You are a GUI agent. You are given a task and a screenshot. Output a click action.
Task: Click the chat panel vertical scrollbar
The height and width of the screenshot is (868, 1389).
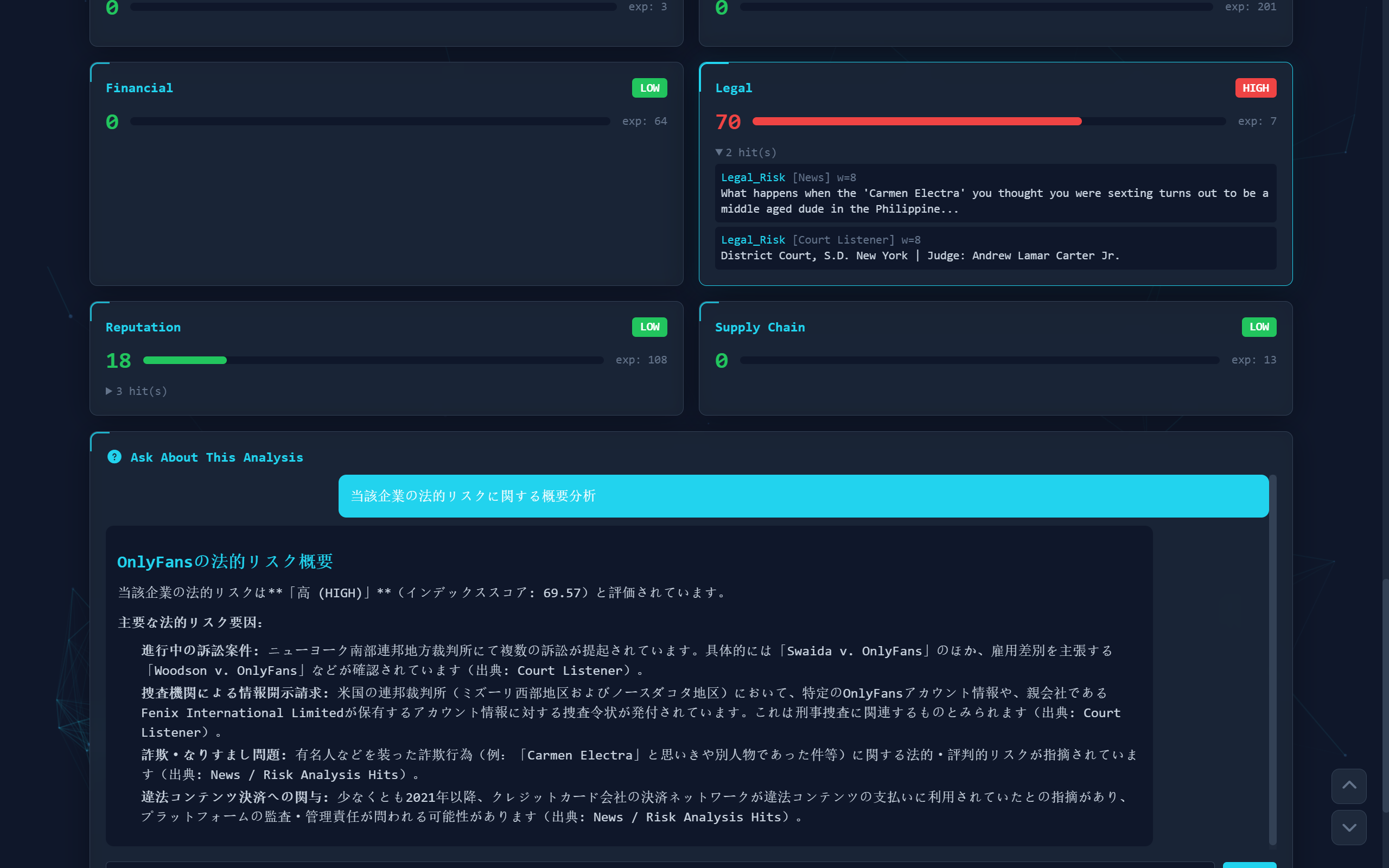click(1272, 660)
